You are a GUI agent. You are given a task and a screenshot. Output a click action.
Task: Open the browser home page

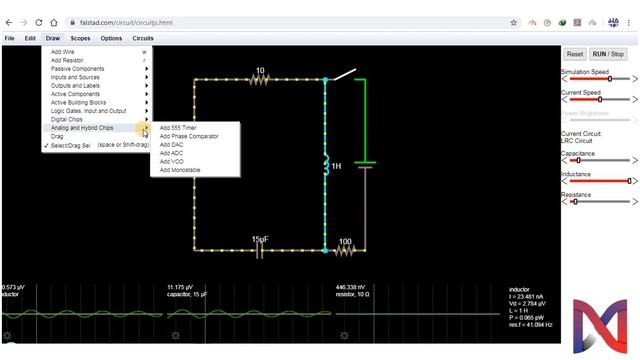(x=54, y=22)
